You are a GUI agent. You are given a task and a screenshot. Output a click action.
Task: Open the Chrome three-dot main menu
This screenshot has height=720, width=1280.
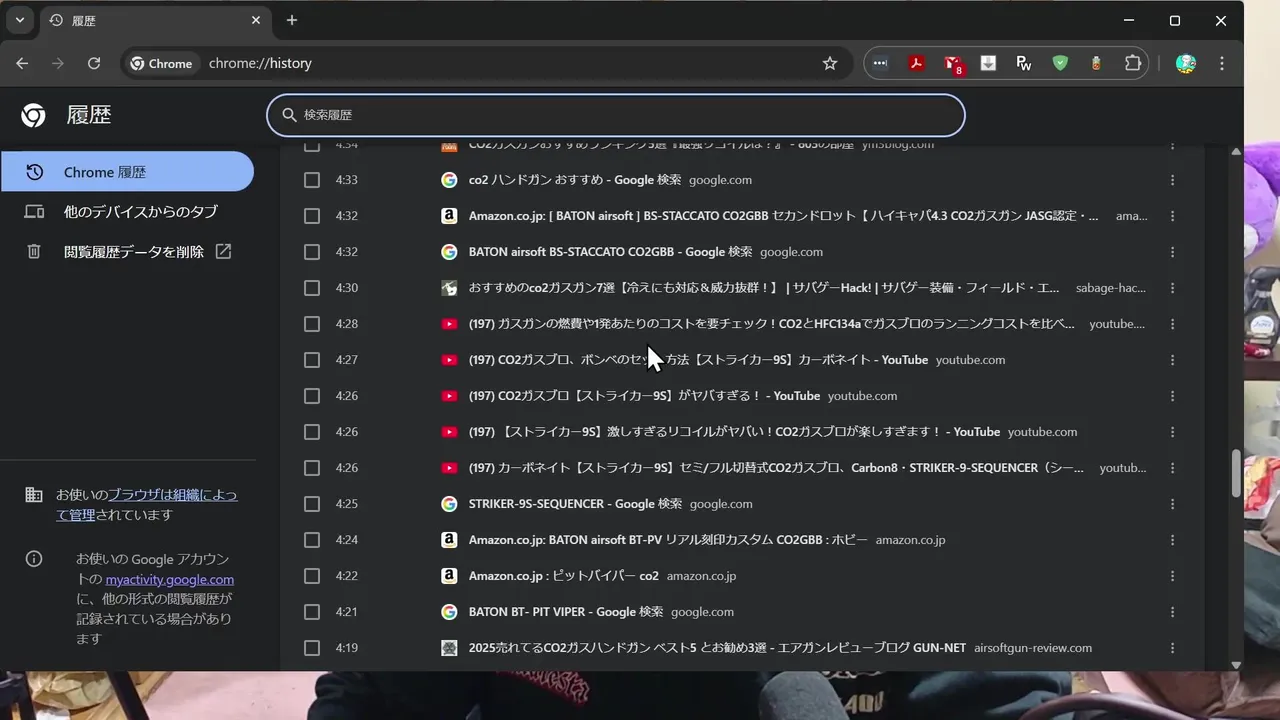pyautogui.click(x=1222, y=63)
